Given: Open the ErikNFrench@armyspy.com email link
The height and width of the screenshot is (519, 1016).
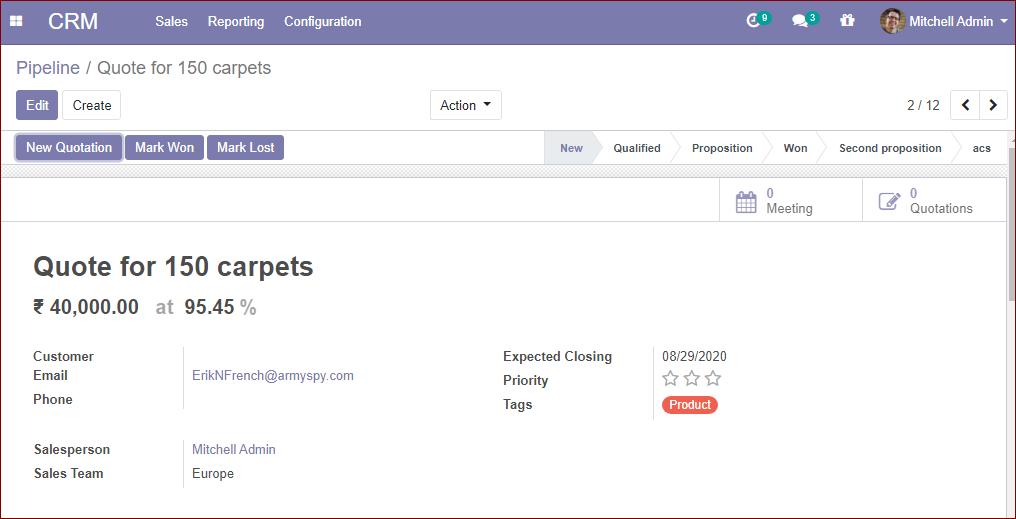Looking at the screenshot, I should click(273, 375).
